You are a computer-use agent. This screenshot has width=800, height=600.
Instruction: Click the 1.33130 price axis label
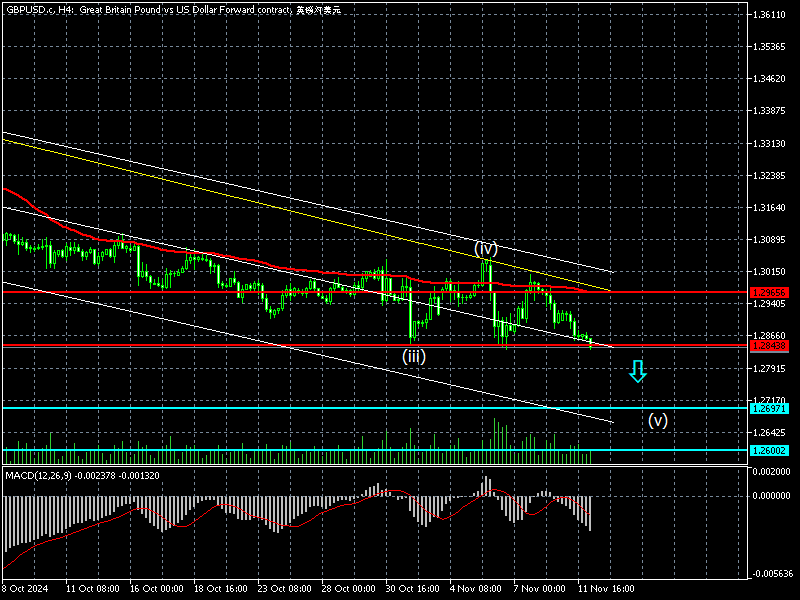point(769,143)
